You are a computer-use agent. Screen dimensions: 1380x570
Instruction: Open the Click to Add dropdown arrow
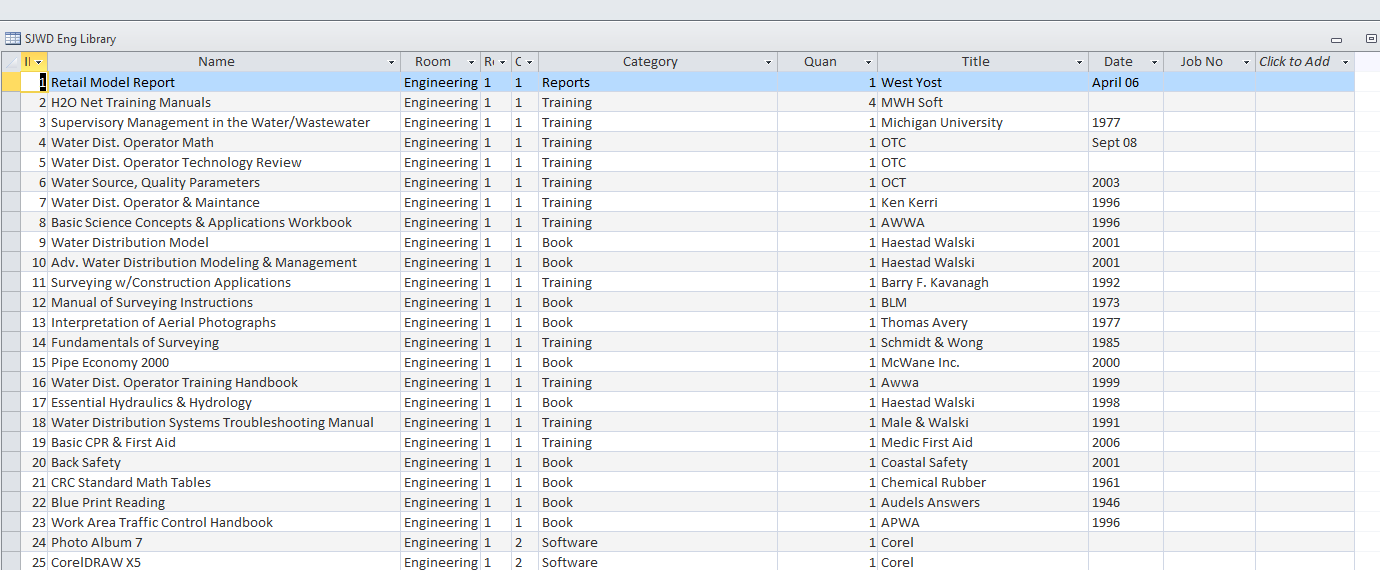(1345, 62)
